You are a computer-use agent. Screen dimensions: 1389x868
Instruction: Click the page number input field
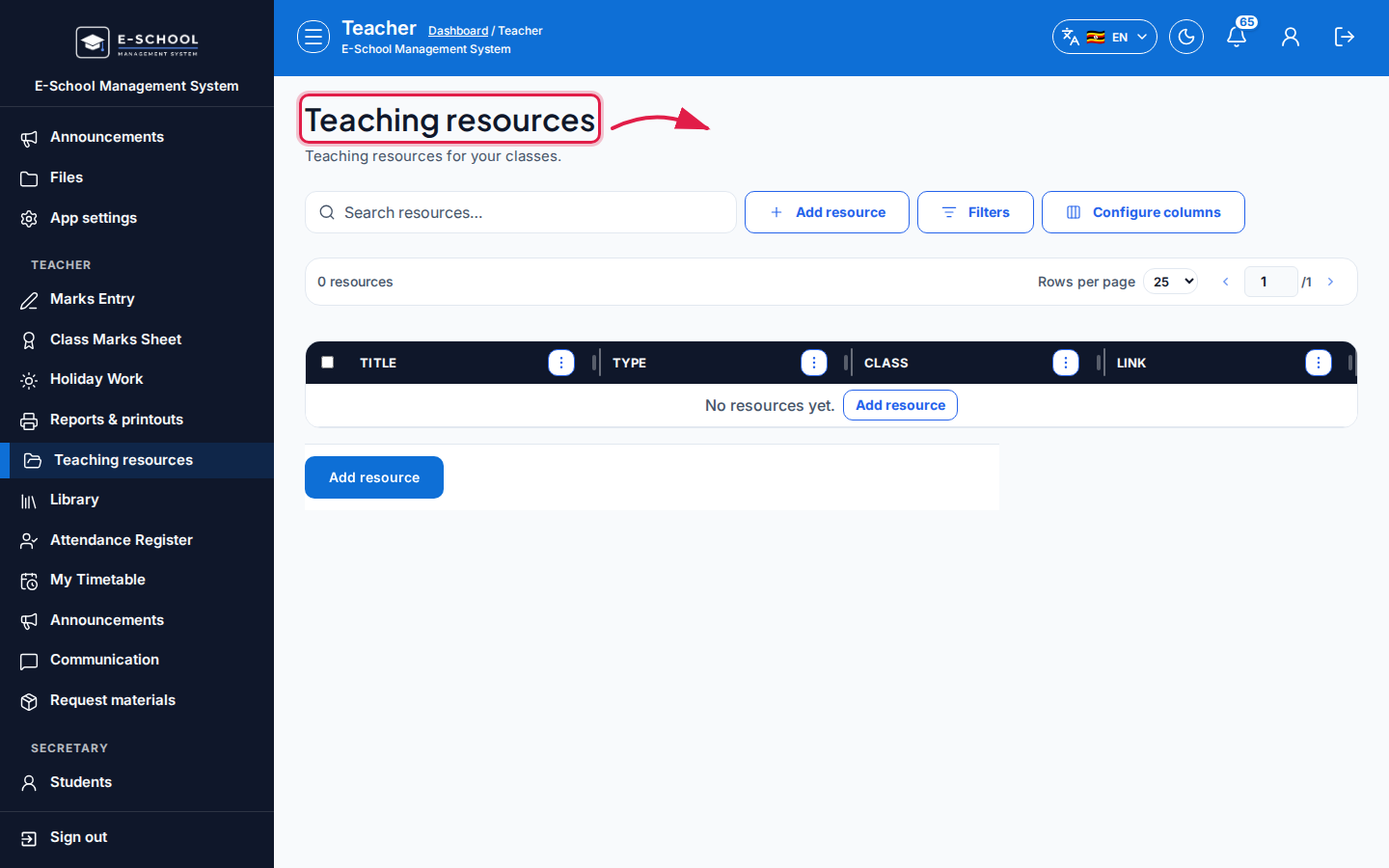tap(1270, 282)
